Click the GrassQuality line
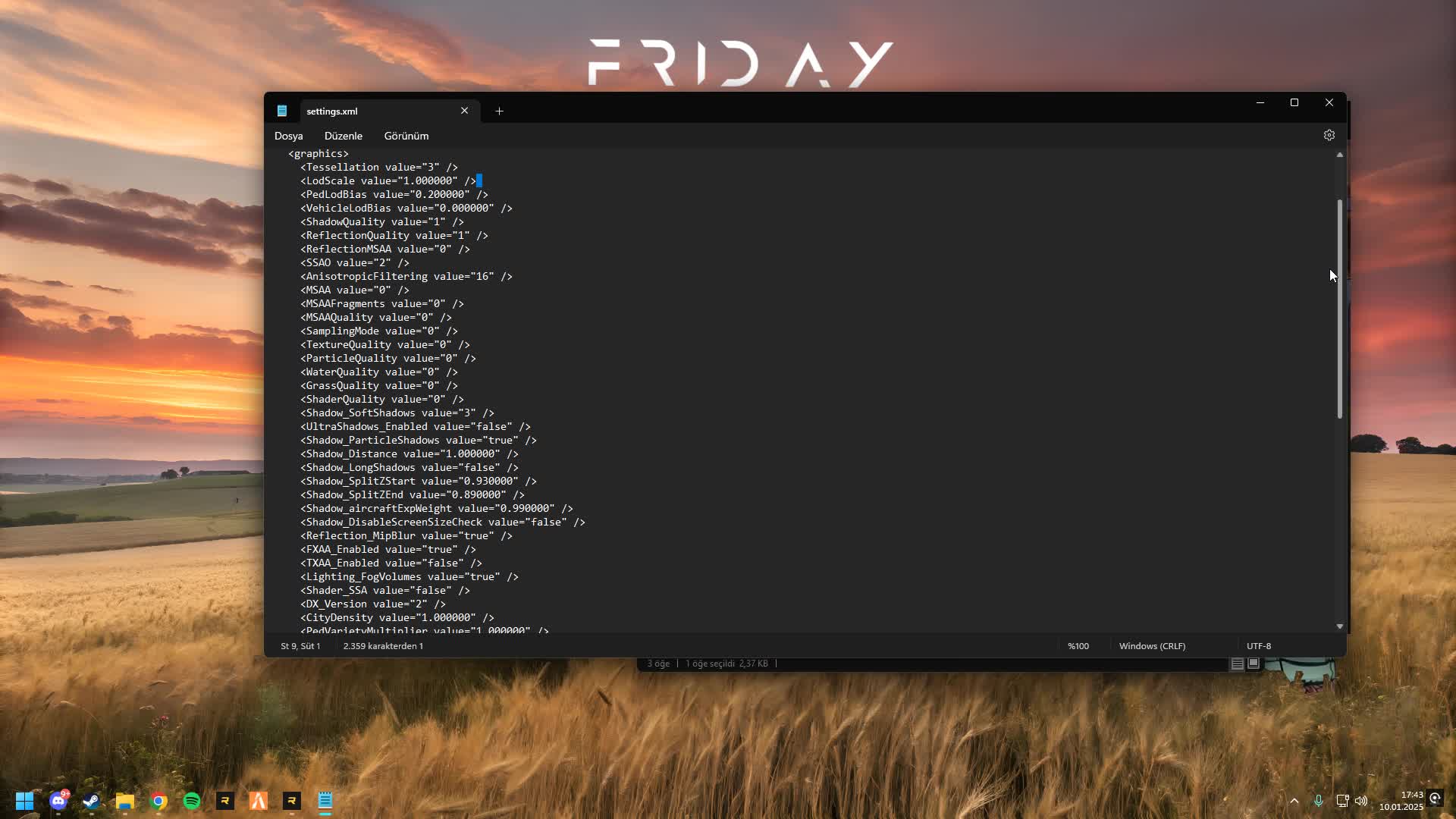The image size is (1456, 819). [379, 386]
